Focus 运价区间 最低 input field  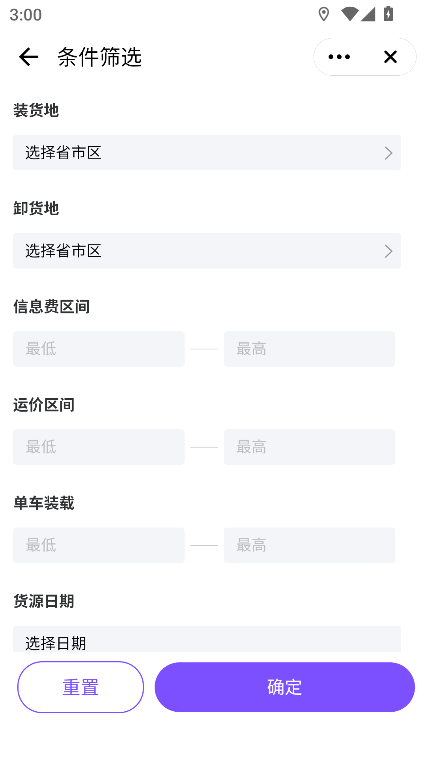[x=99, y=447]
